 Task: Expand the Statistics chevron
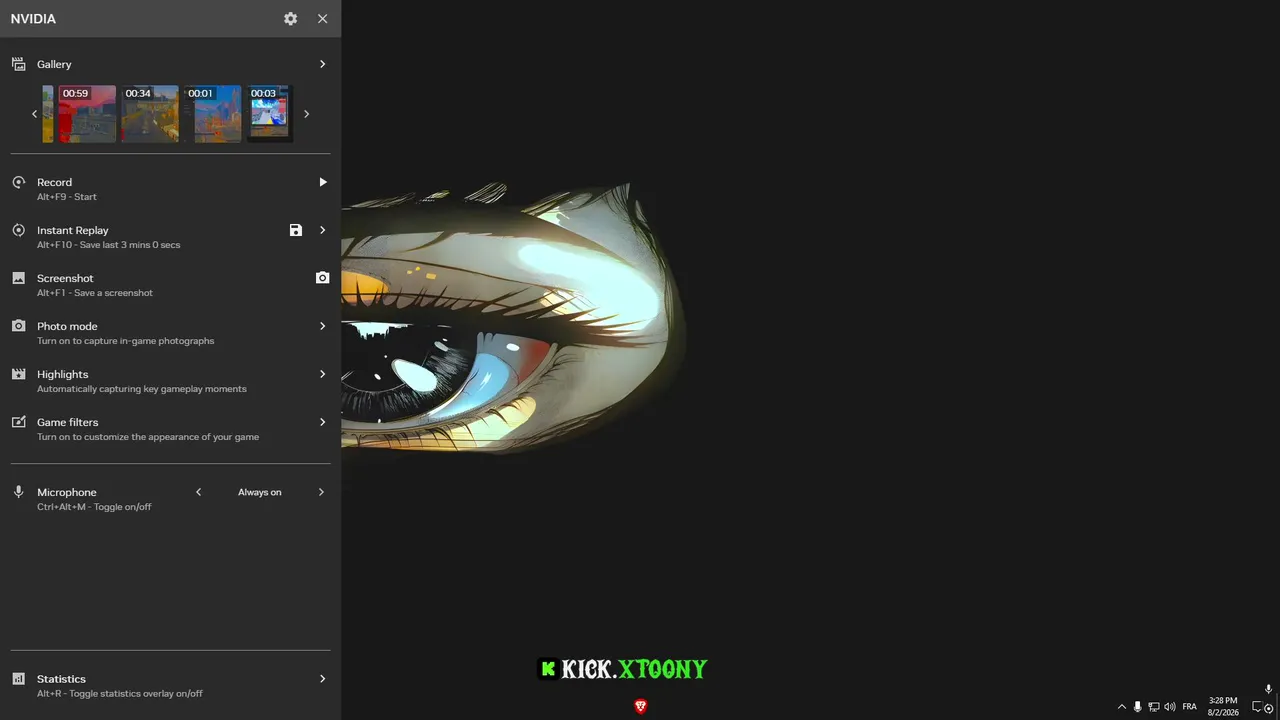tap(322, 679)
